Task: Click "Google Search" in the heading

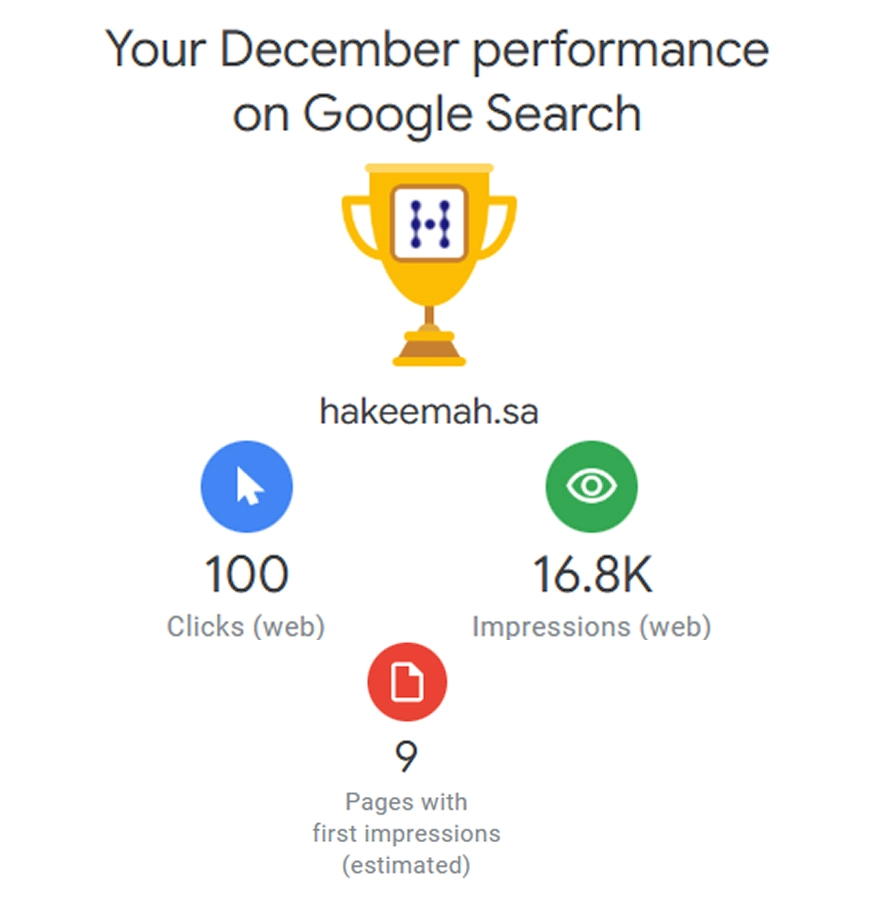Action: (472, 115)
